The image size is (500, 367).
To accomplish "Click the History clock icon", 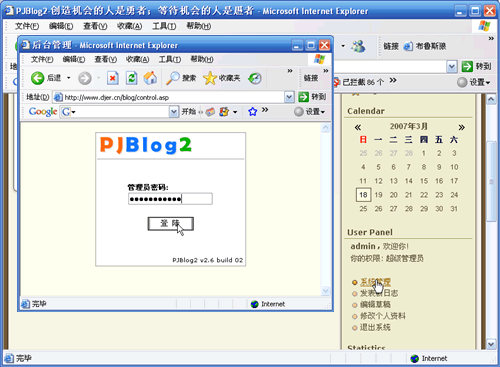I will coord(255,78).
